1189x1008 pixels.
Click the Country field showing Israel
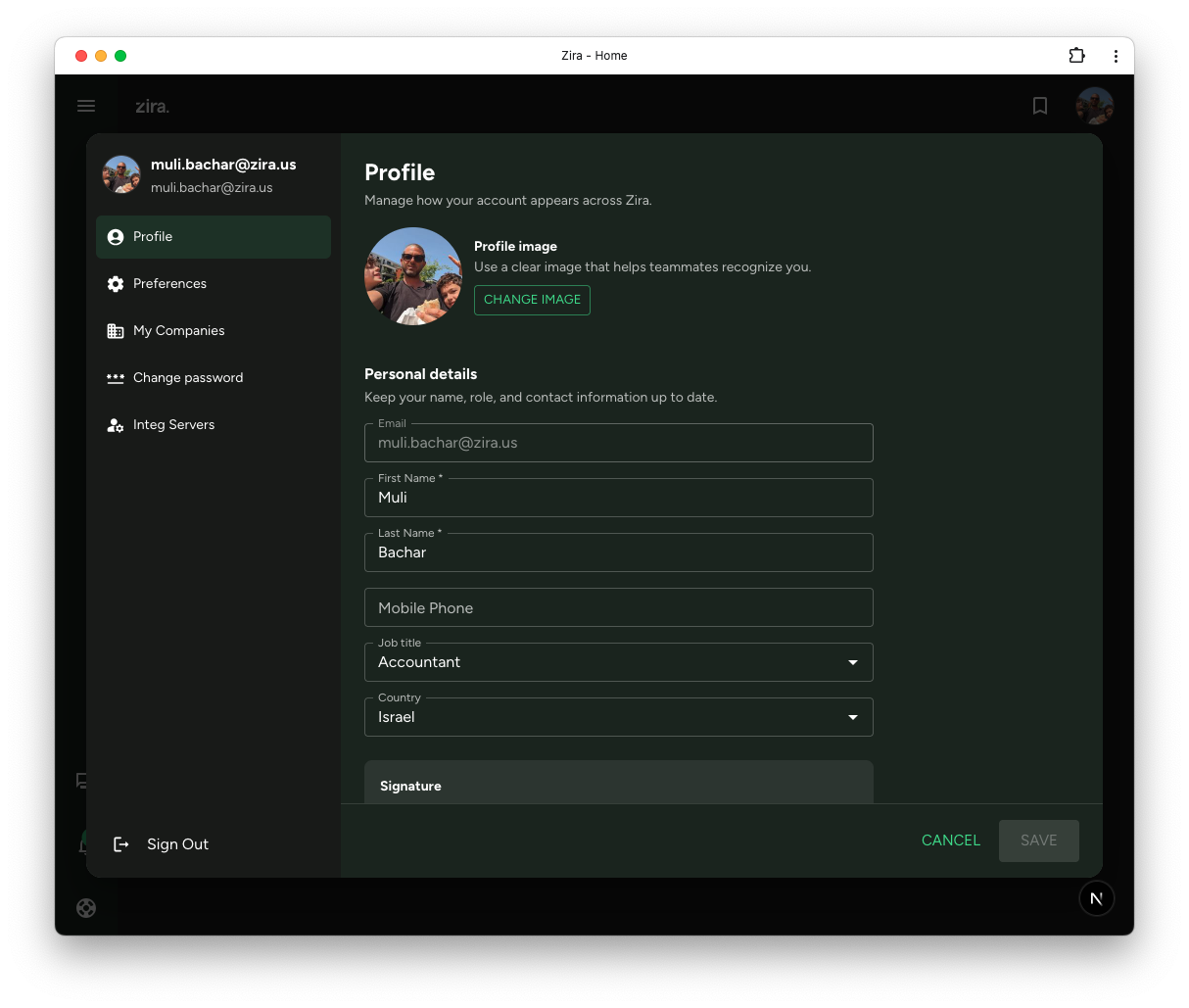click(x=619, y=717)
